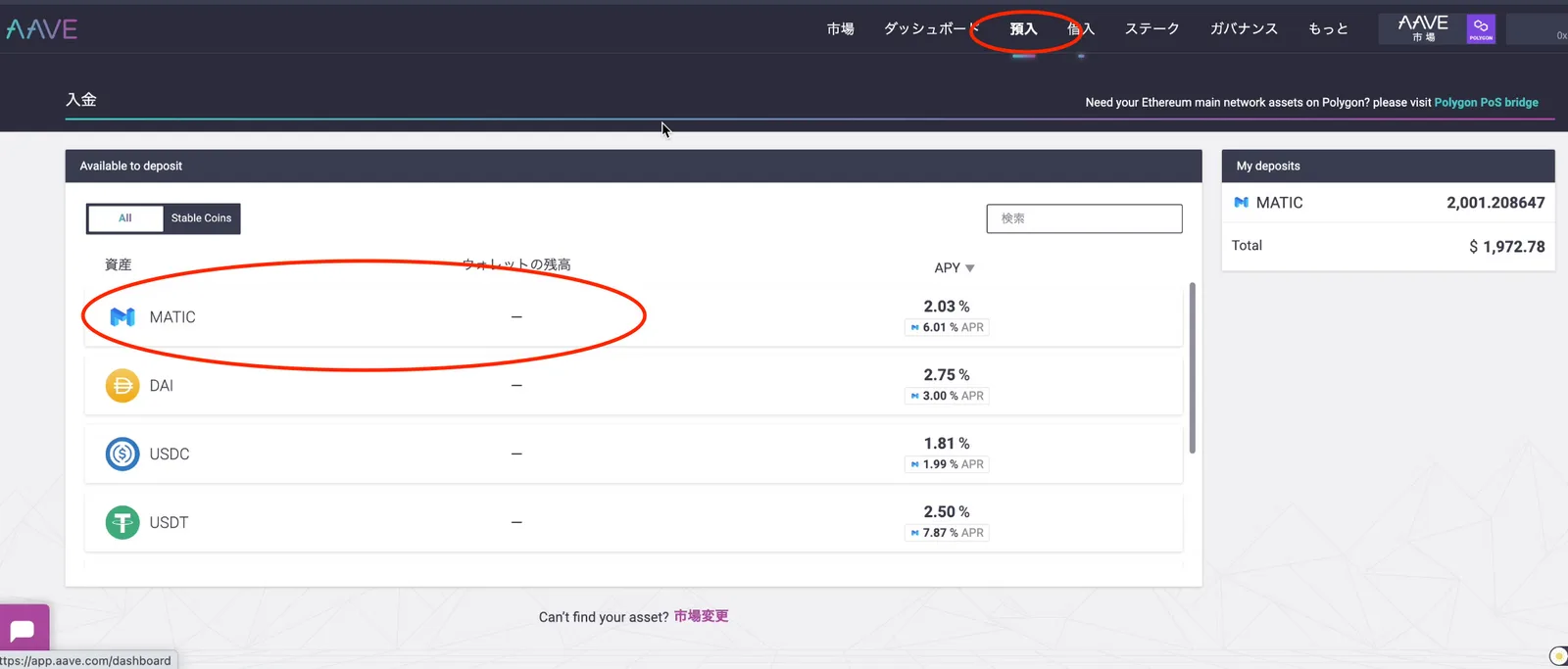Click DAI 3.00 % APR reward badge
This screenshot has width=1568, height=669.
point(947,396)
